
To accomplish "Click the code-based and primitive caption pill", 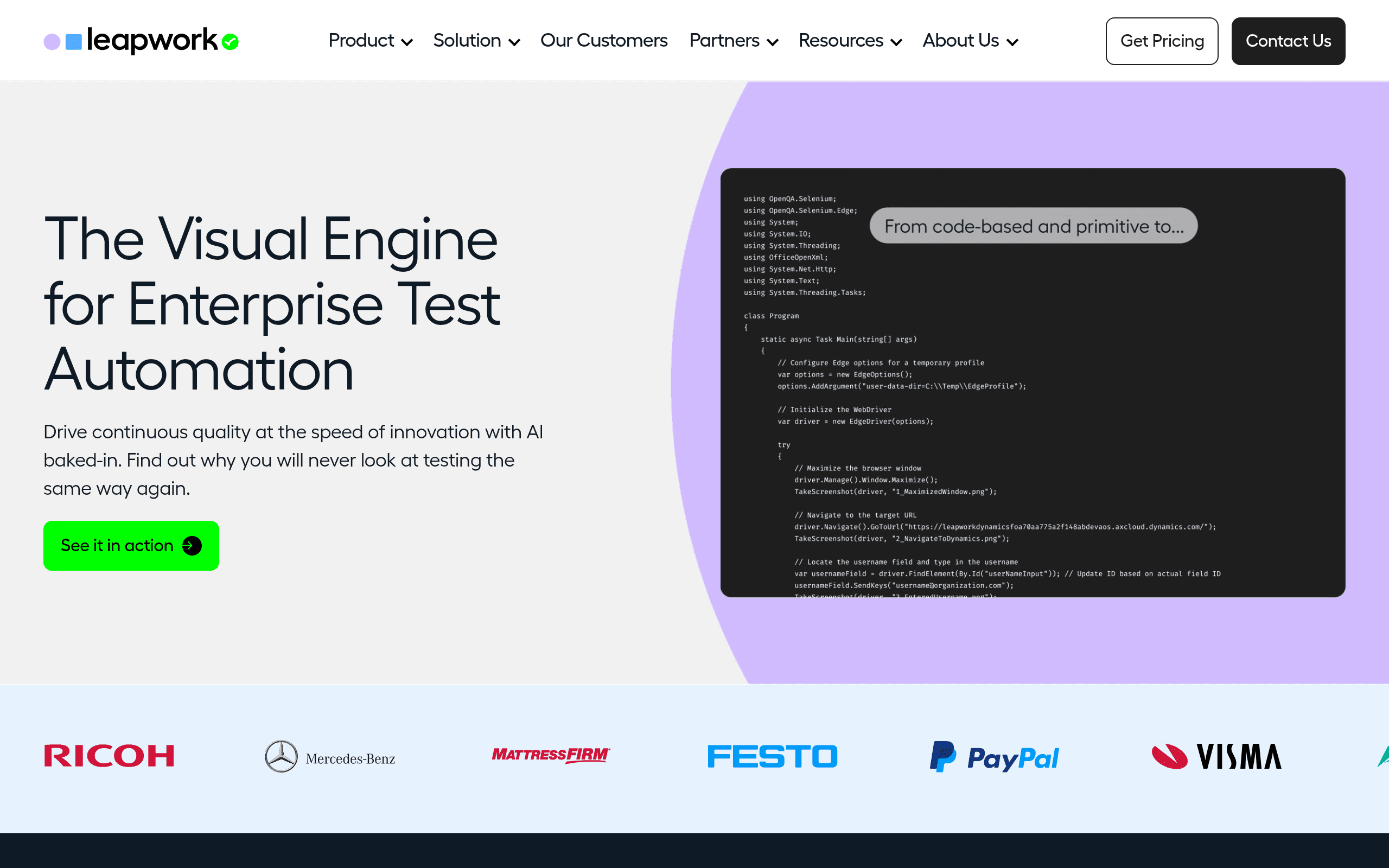I will pos(1034,226).
